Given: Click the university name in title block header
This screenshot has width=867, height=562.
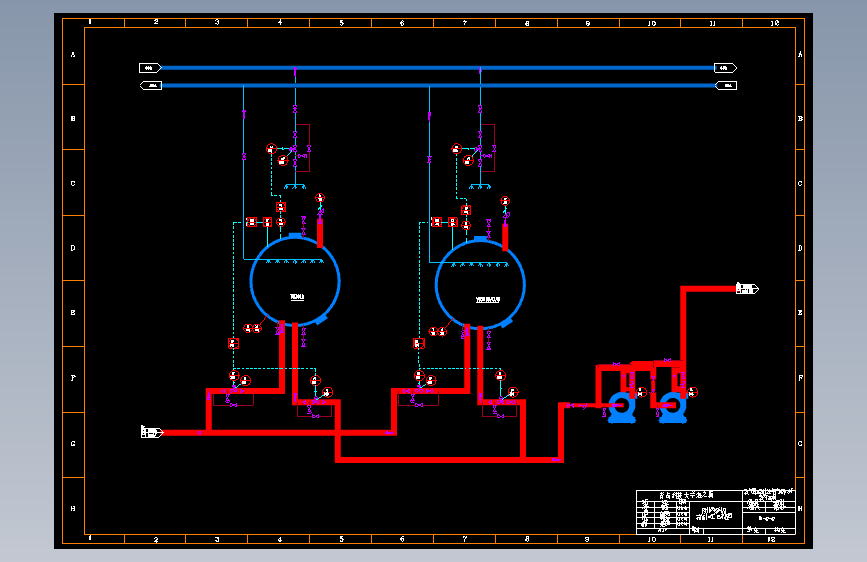Looking at the screenshot, I should tap(686, 495).
